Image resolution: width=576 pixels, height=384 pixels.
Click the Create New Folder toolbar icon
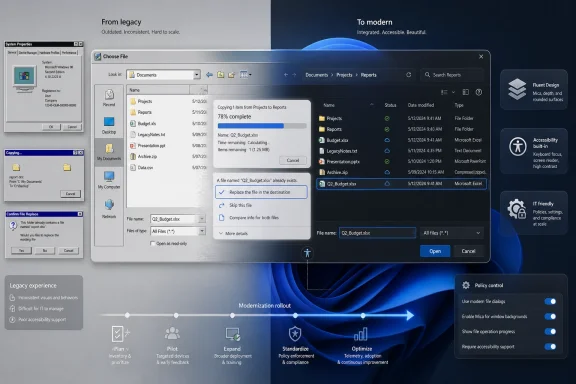pyautogui.click(x=231, y=75)
